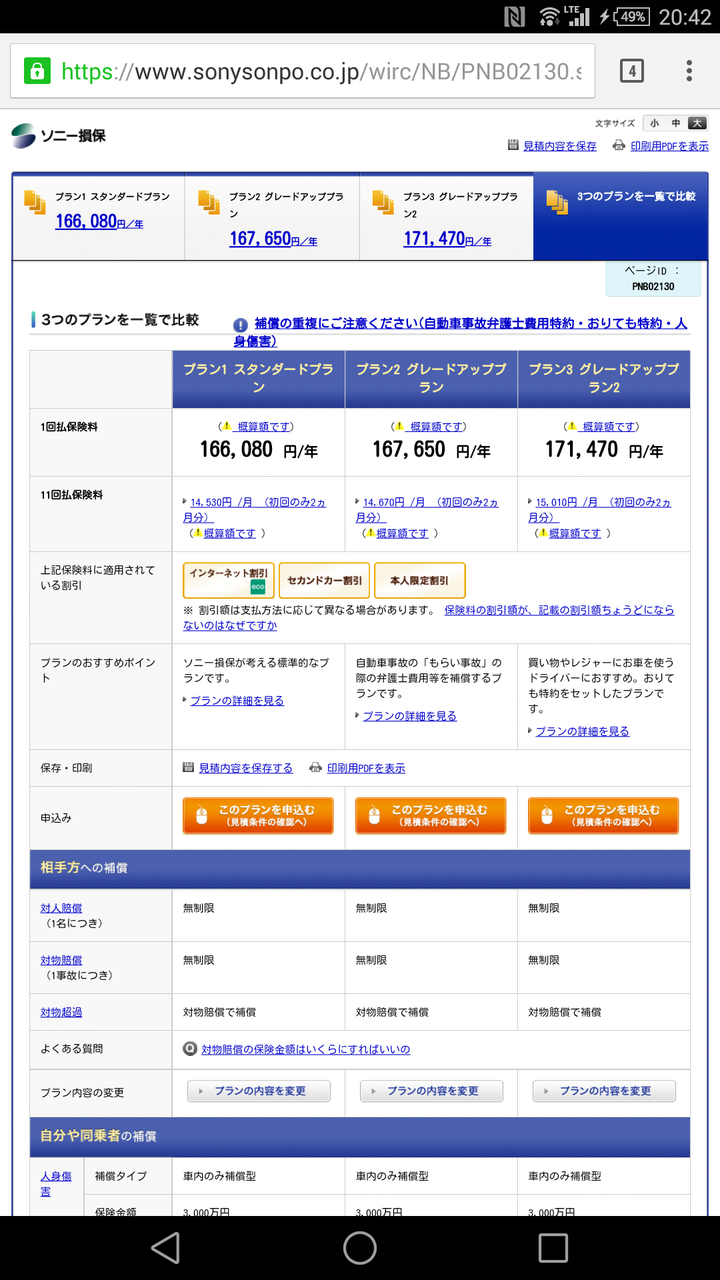Tap the Android Back navigation button
The image size is (720, 1280).
point(166,1247)
